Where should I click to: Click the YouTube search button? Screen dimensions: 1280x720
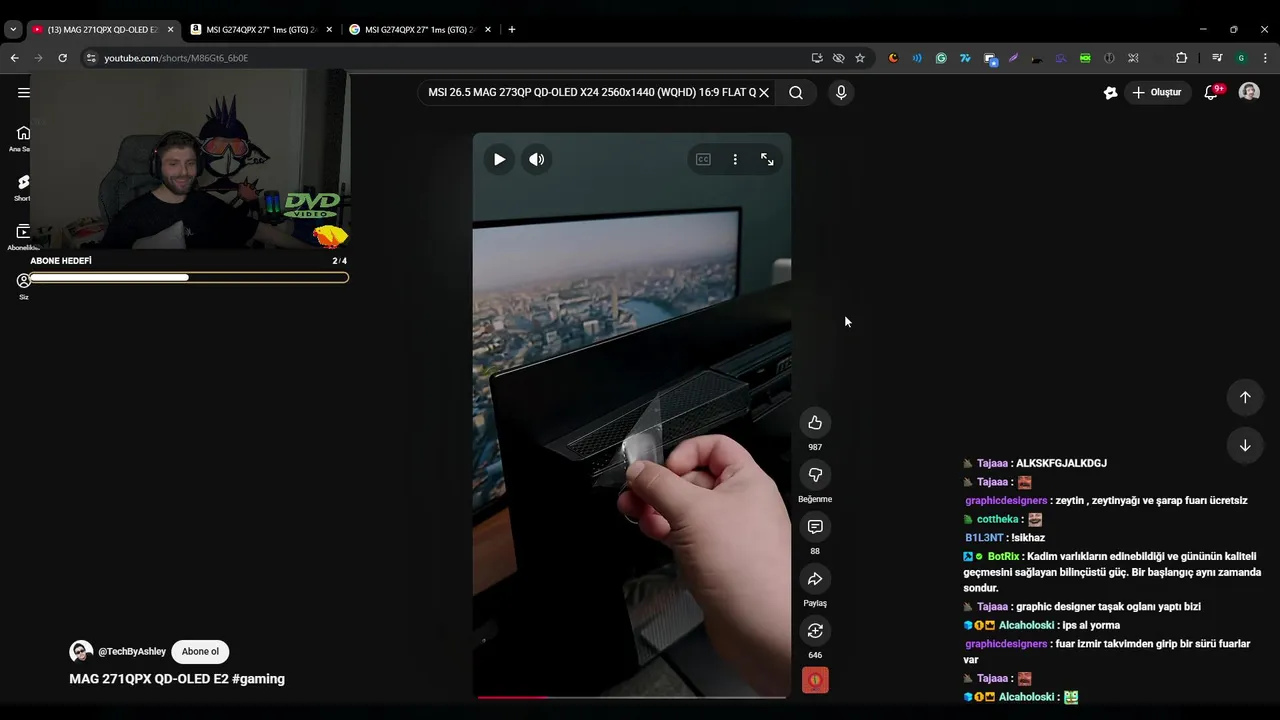coord(796,92)
